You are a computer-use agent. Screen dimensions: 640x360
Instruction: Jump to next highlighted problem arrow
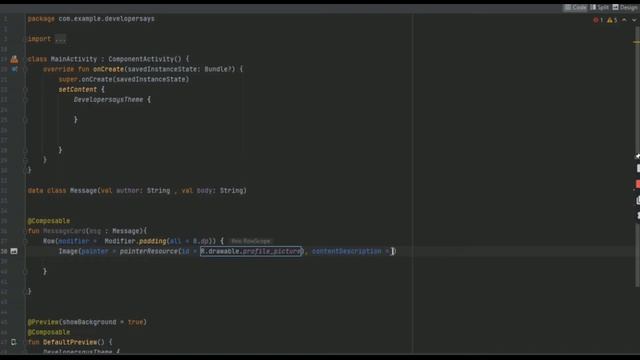coord(634,20)
